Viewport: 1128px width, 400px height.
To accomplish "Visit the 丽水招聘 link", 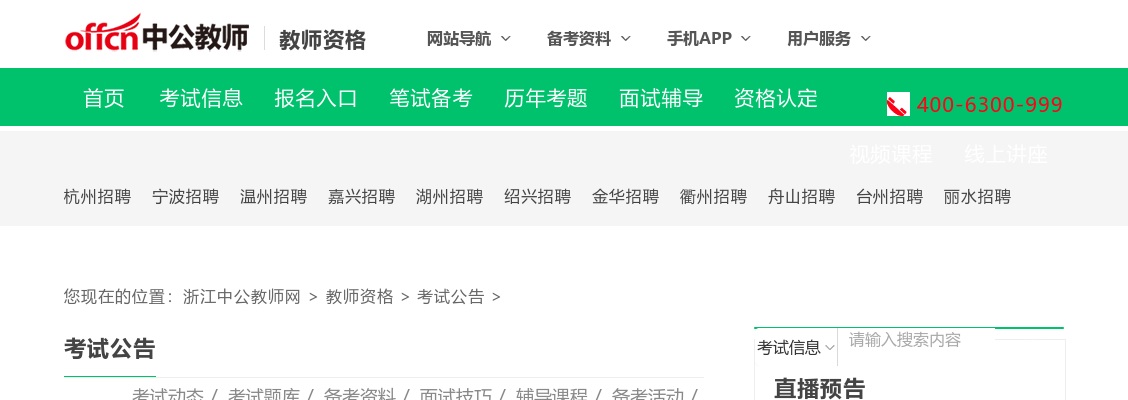I will [977, 197].
